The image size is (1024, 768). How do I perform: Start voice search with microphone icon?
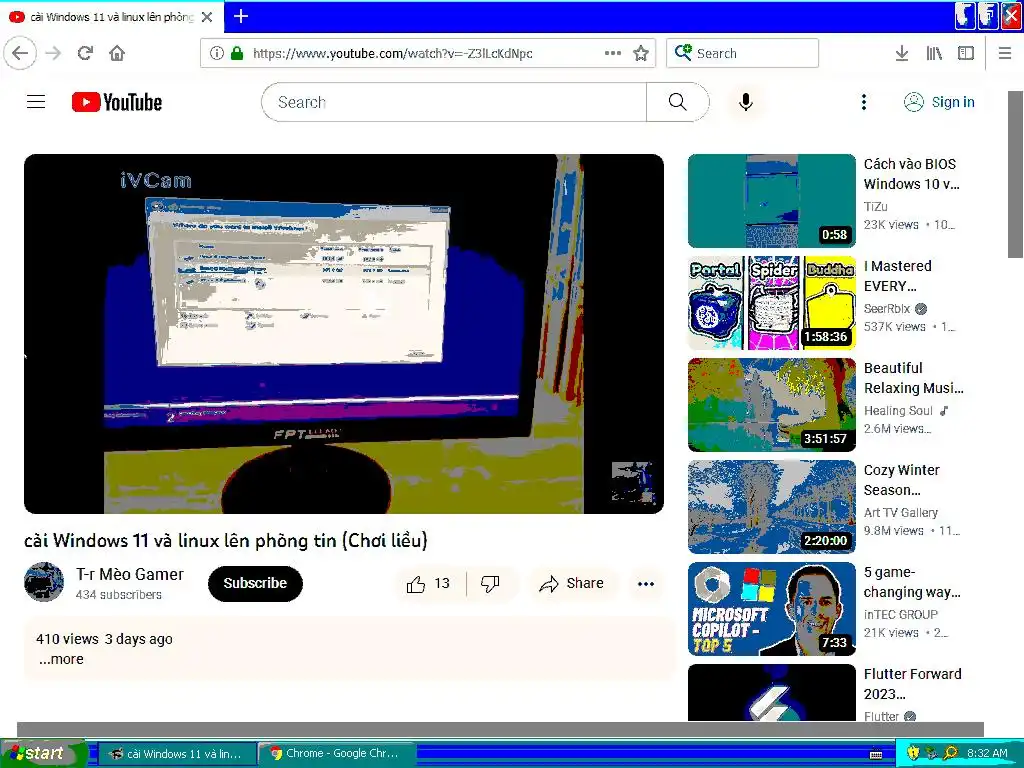[x=746, y=102]
